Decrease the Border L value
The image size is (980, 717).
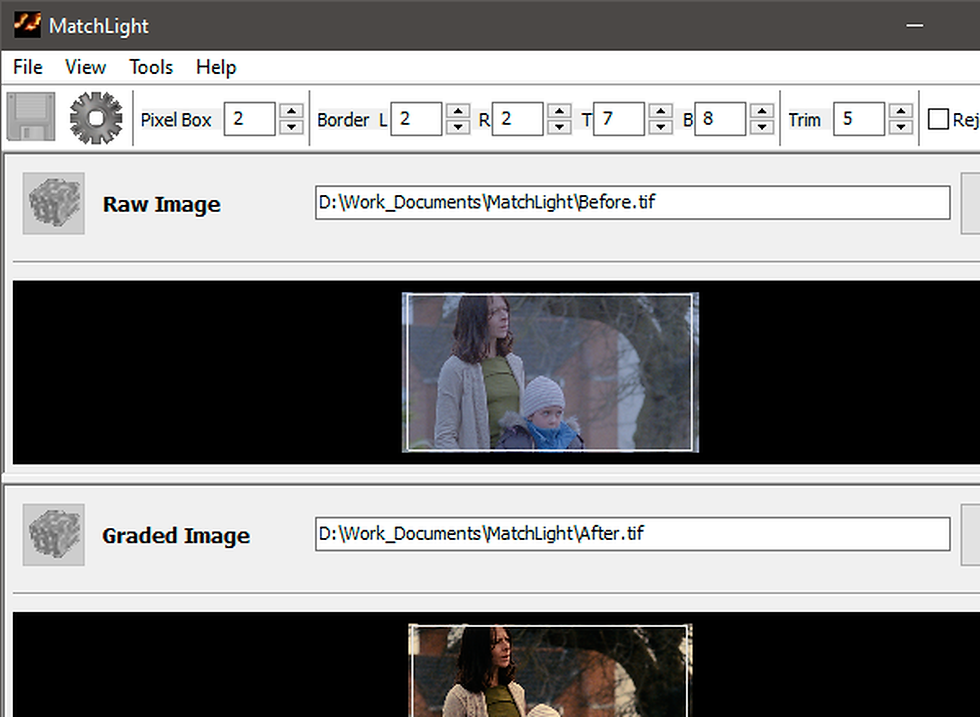tap(458, 126)
